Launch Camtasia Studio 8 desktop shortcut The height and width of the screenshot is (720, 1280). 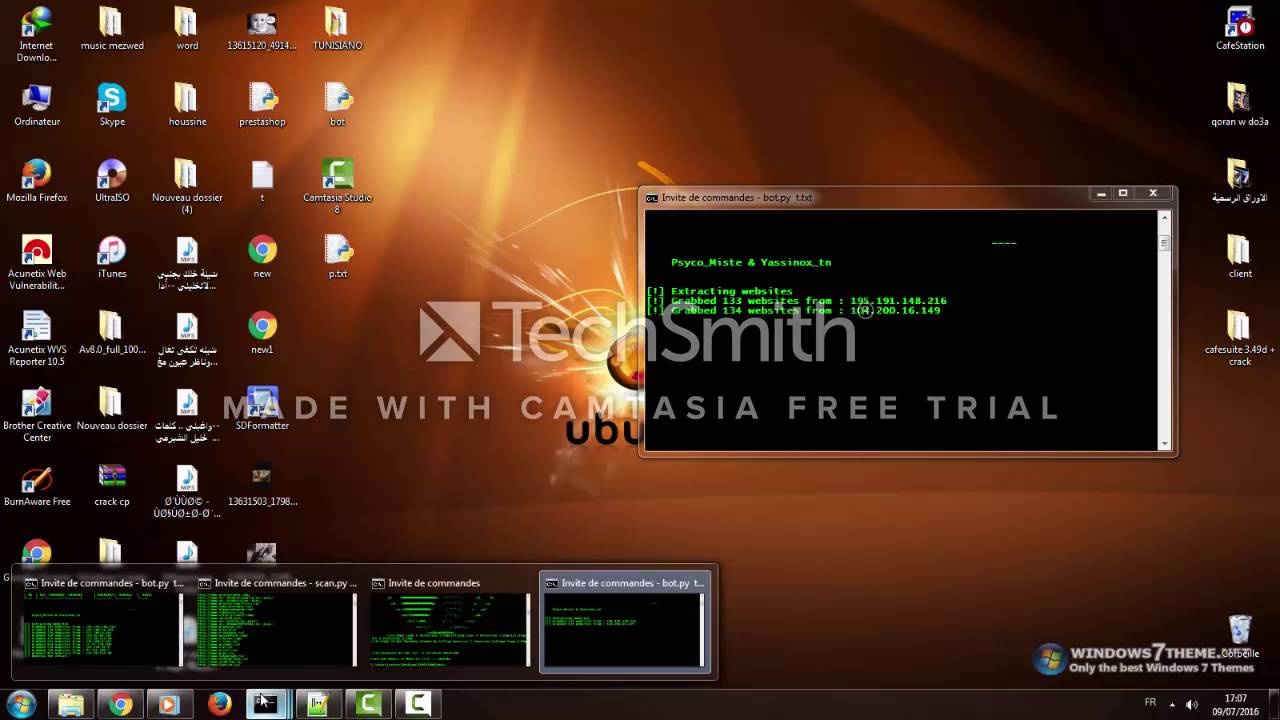tap(337, 186)
